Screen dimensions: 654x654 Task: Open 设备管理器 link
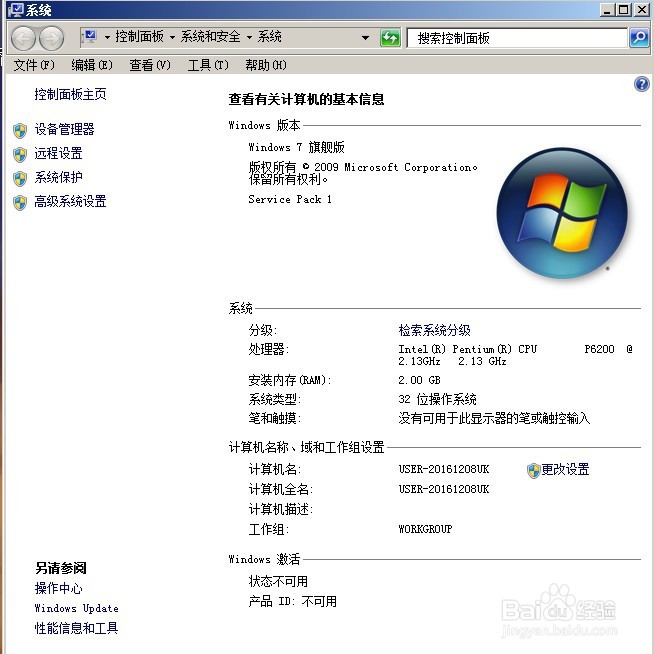tap(64, 129)
